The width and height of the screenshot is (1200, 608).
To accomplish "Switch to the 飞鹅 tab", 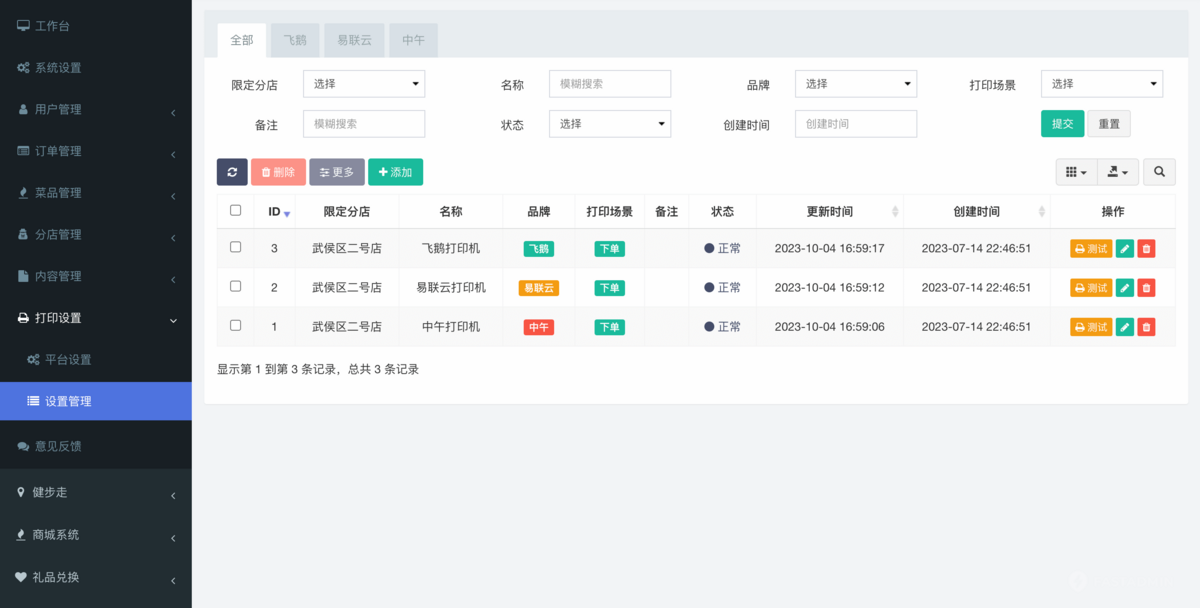I will point(295,40).
